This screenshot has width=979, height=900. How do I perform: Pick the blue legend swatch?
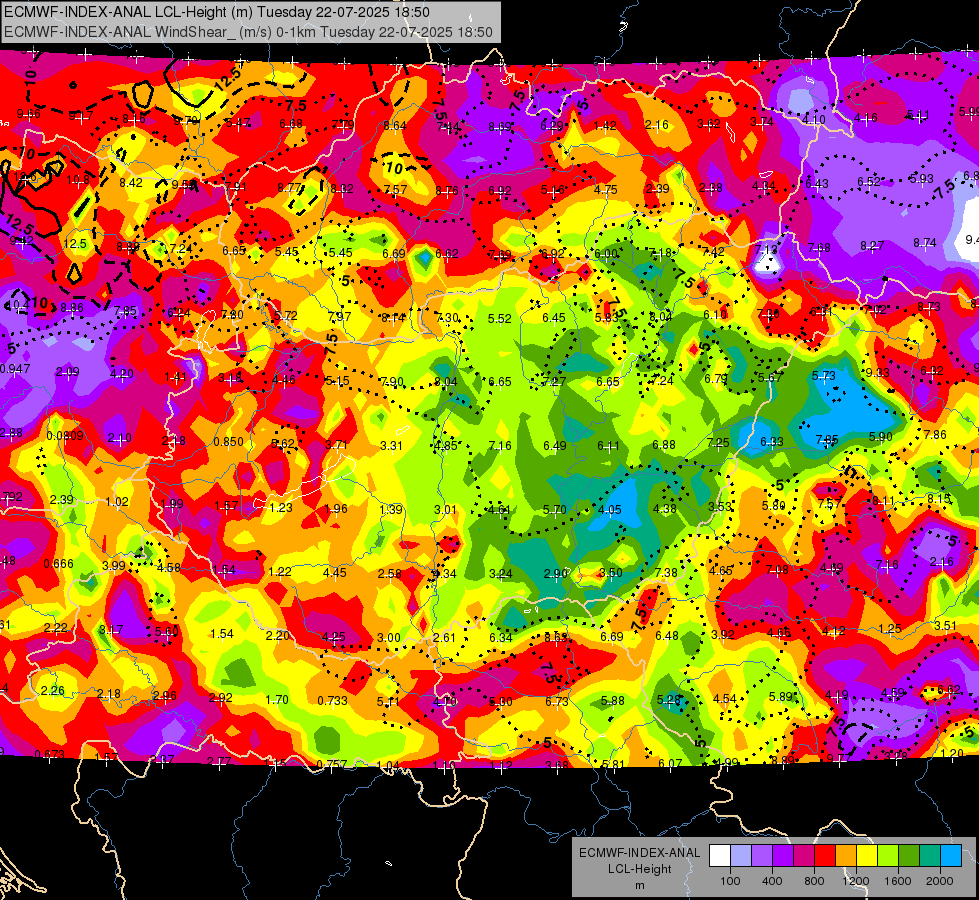(951, 856)
